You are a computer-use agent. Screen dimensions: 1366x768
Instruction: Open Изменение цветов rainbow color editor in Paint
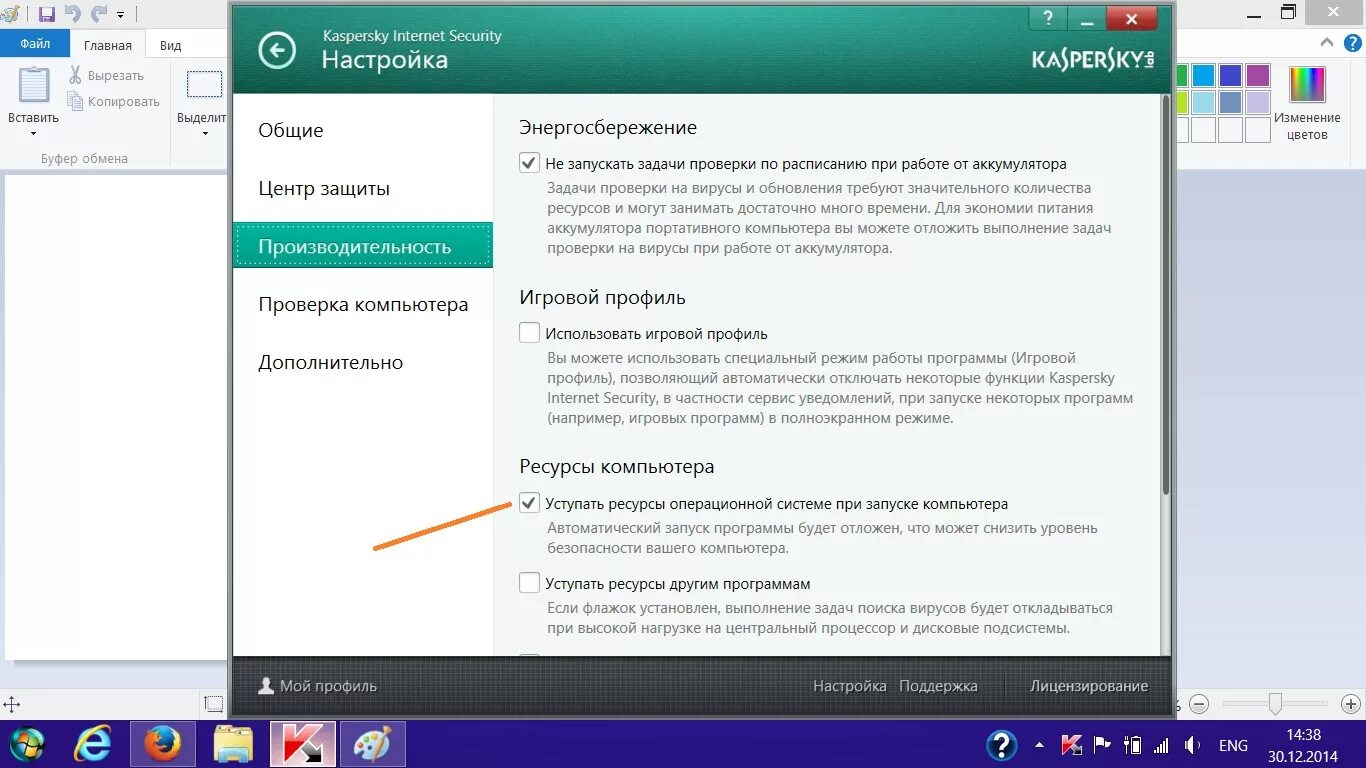coord(1307,85)
